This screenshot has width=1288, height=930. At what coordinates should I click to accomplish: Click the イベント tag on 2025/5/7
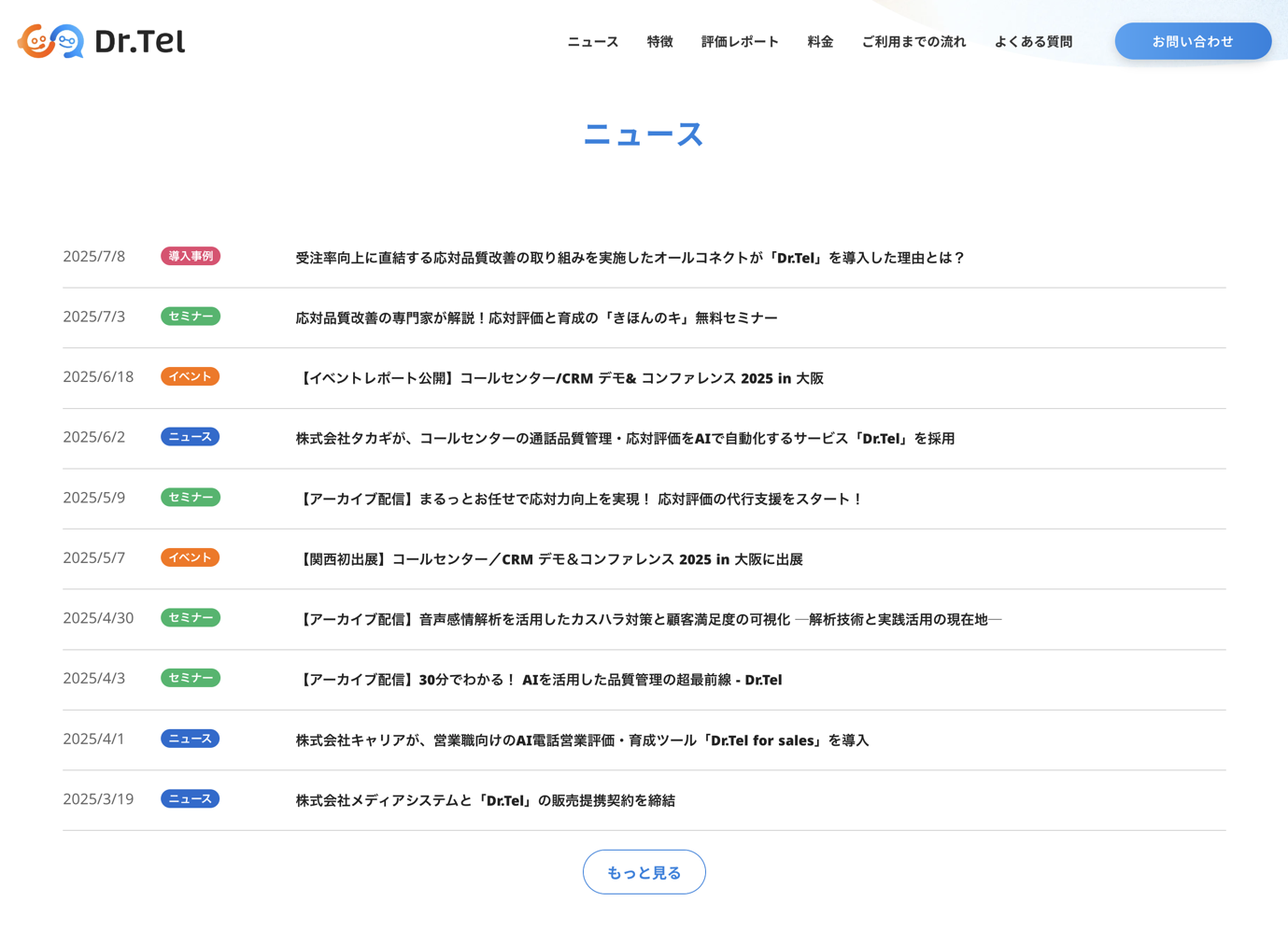click(x=191, y=557)
